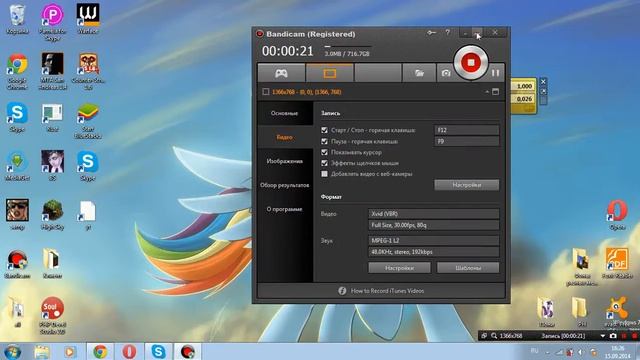The height and width of the screenshot is (360, 640).
Task: Toggle Пауза hotkey checkbox
Action: pyautogui.click(x=324, y=141)
